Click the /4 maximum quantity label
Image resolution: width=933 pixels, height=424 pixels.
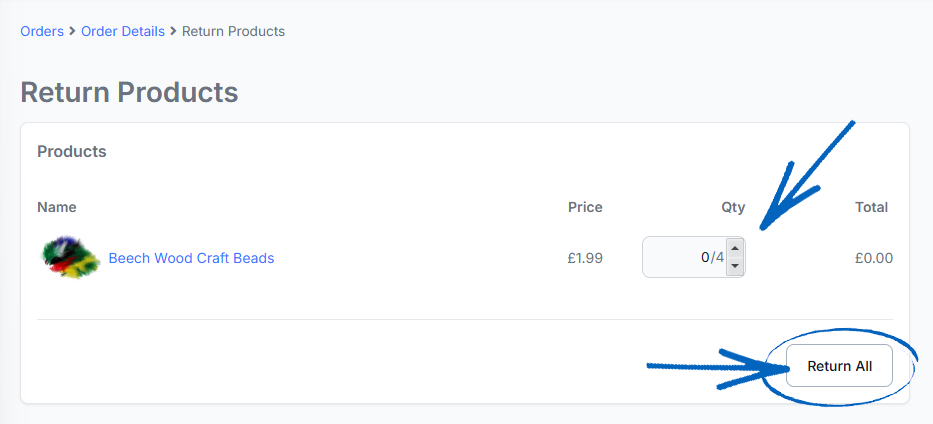tap(717, 258)
